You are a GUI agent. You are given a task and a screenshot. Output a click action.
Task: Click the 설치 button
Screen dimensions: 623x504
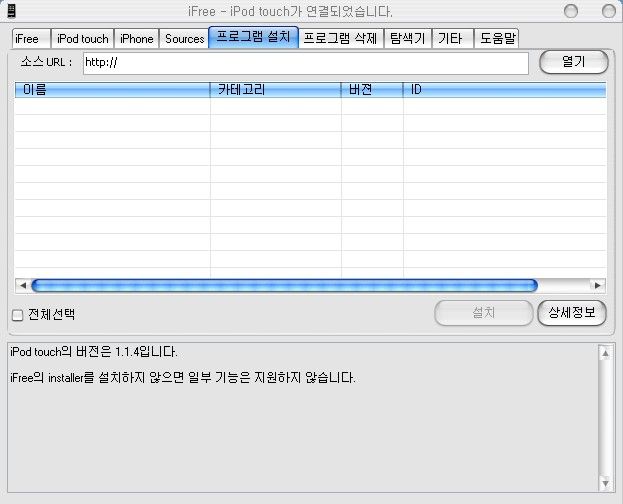click(484, 313)
